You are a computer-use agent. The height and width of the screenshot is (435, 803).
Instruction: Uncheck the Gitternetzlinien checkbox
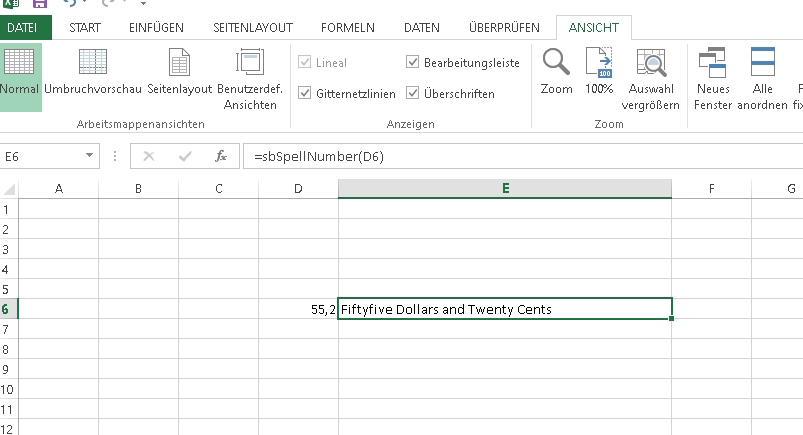point(306,94)
